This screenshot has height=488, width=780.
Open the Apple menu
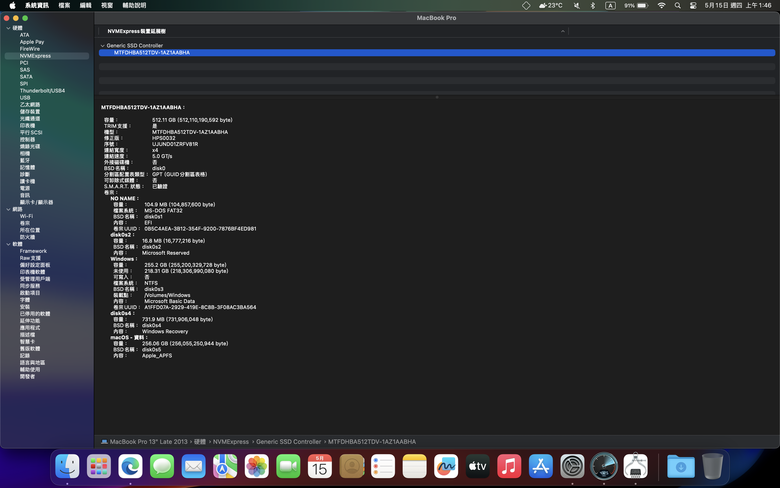tap(12, 5)
